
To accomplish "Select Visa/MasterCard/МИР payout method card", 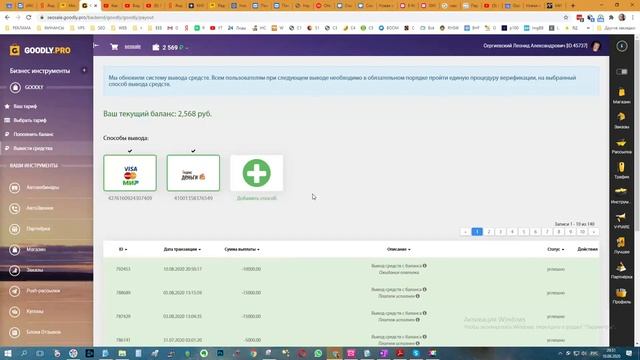I will [130, 173].
